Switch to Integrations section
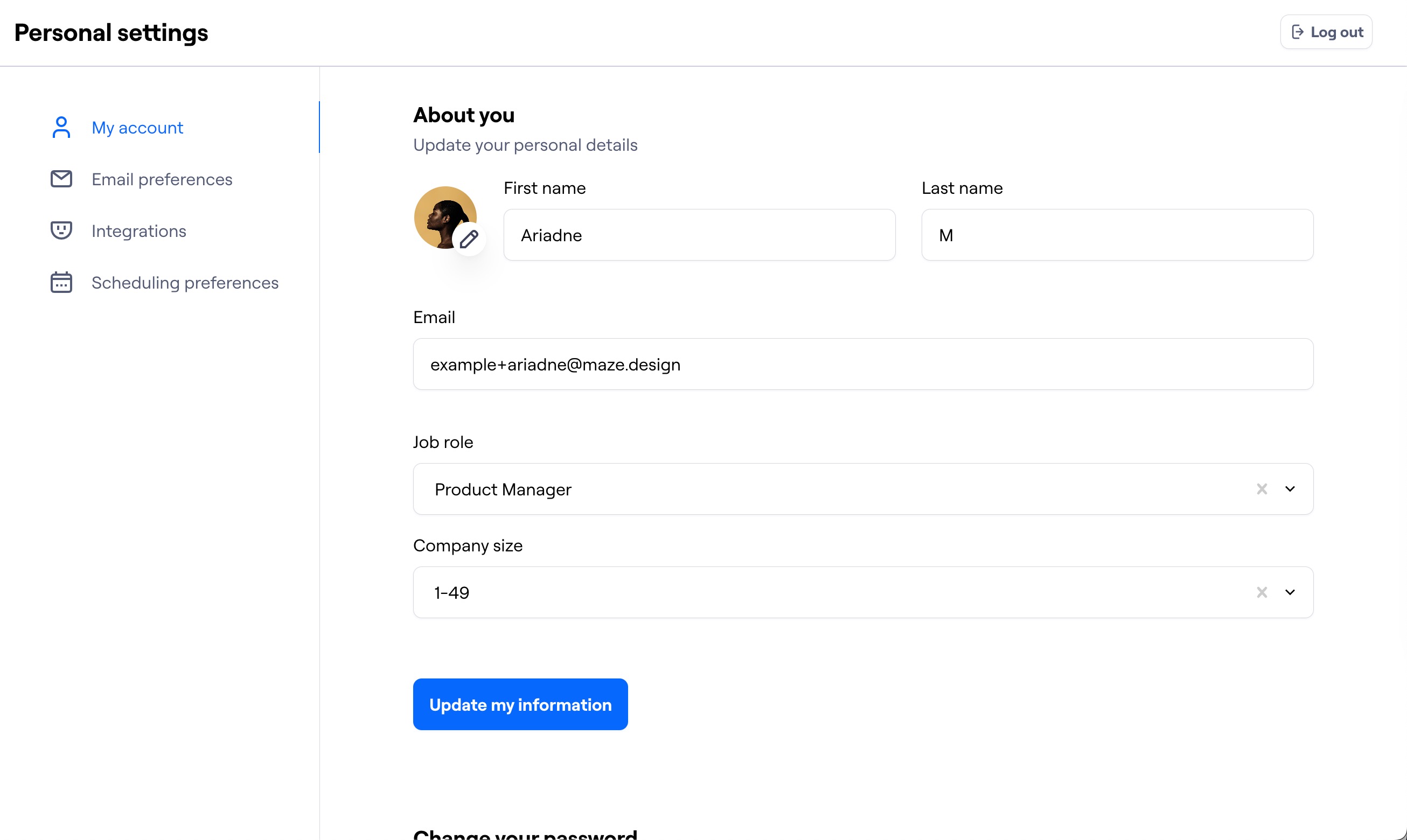Image resolution: width=1407 pixels, height=840 pixels. click(x=139, y=230)
